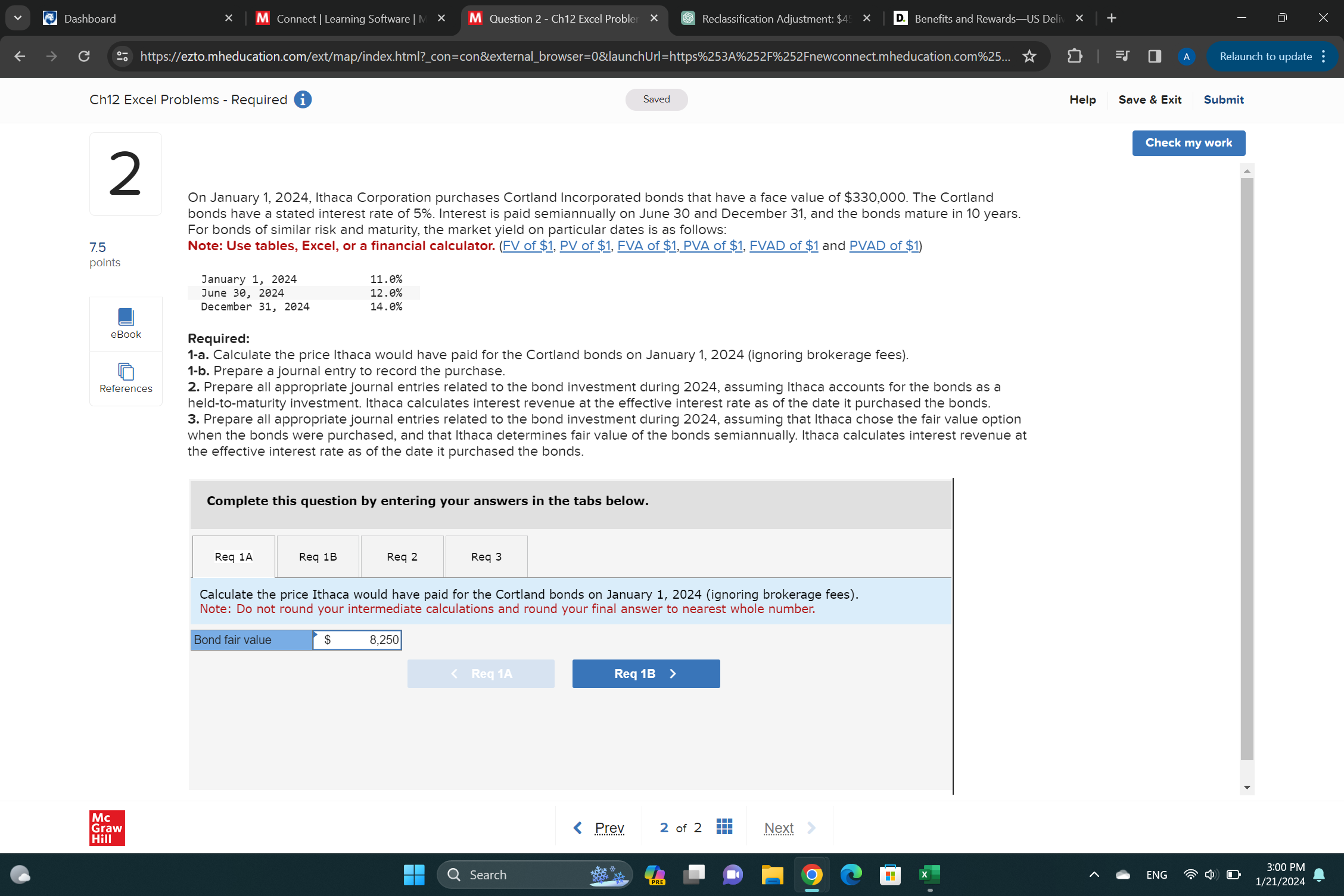Expand hidden icons in the system tray
The width and height of the screenshot is (1344, 896).
click(x=1094, y=875)
